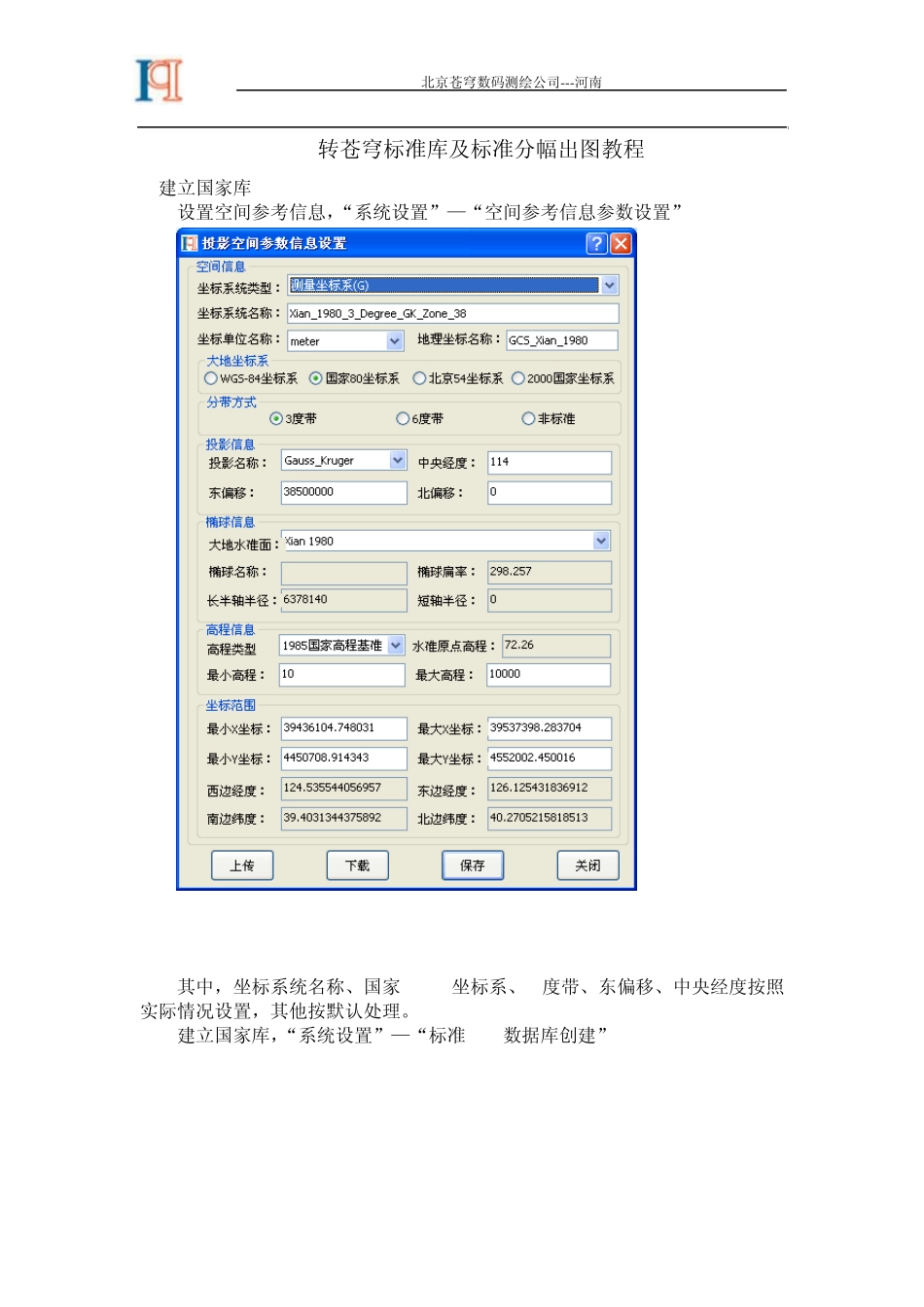Select 2000国家坐标系 radio button
This screenshot has height=1307, width=924.
coord(517,378)
